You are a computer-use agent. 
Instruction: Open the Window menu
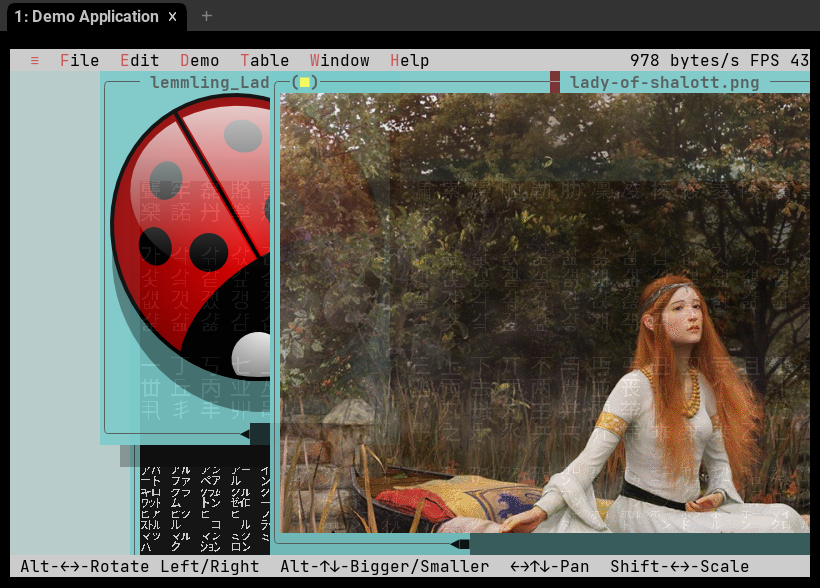point(340,61)
